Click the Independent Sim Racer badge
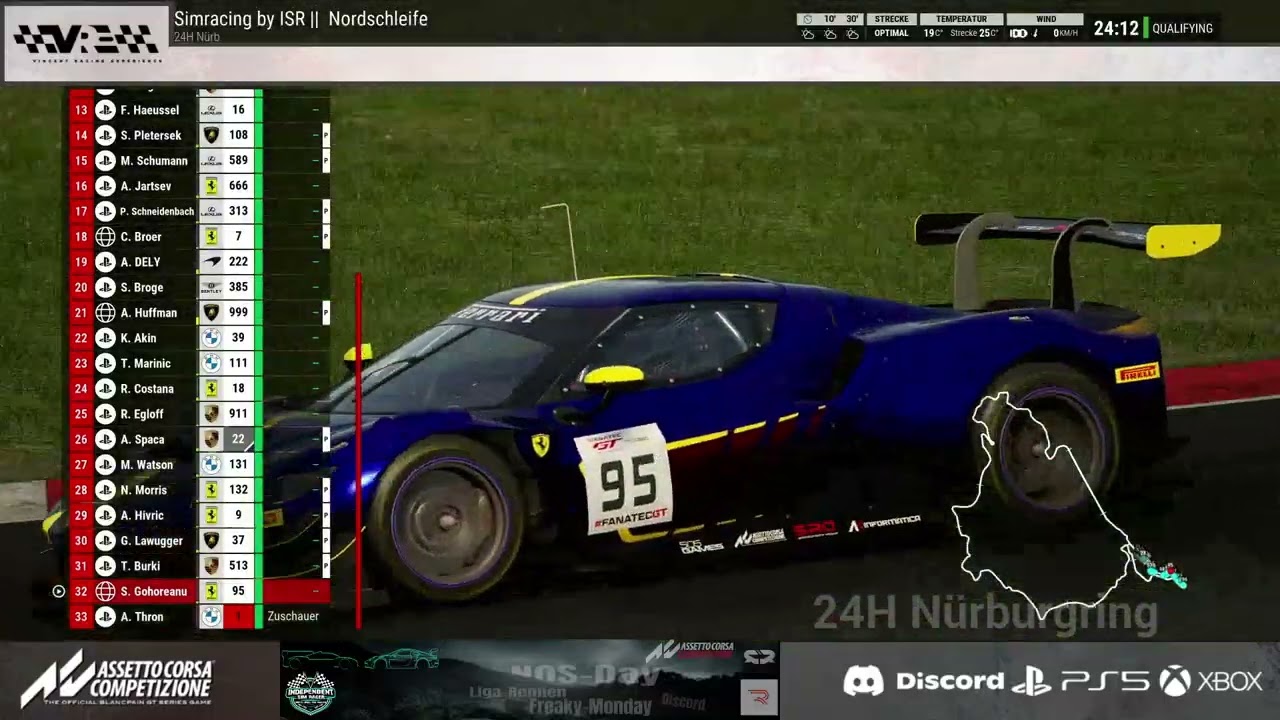The height and width of the screenshot is (720, 1280). (311, 693)
